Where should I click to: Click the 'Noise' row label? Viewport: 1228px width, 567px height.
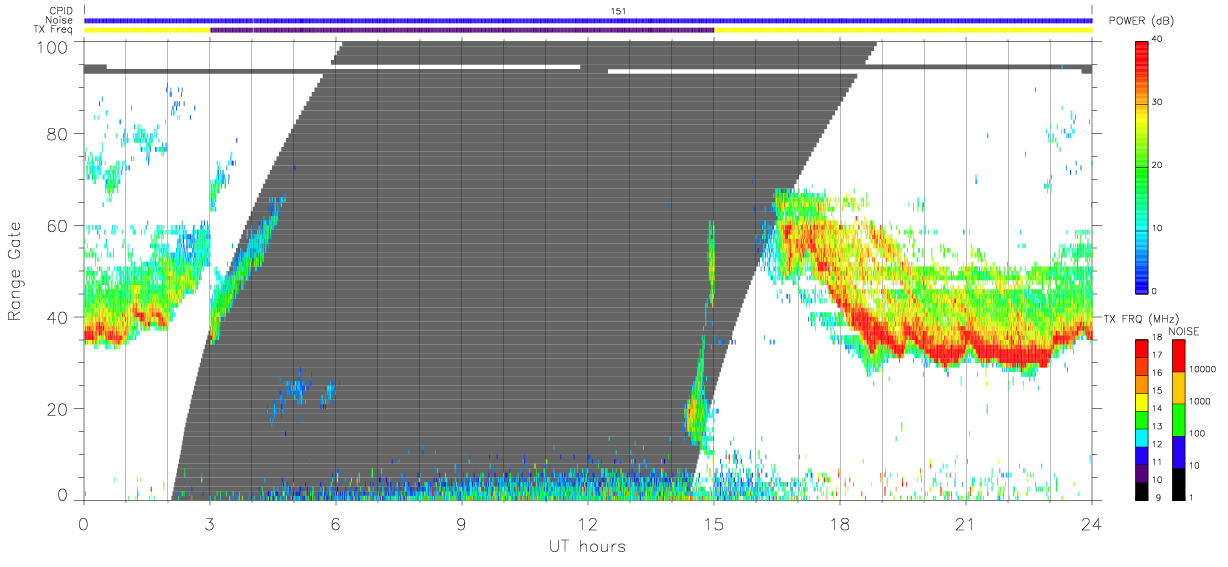[61, 20]
